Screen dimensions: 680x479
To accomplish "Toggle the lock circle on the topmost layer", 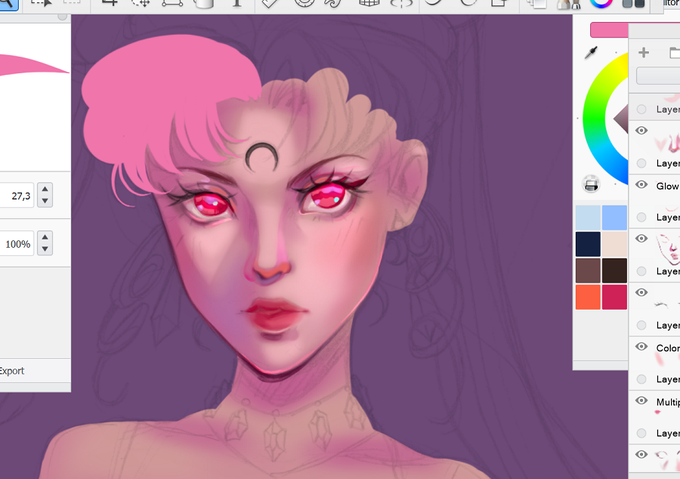I will point(641,109).
